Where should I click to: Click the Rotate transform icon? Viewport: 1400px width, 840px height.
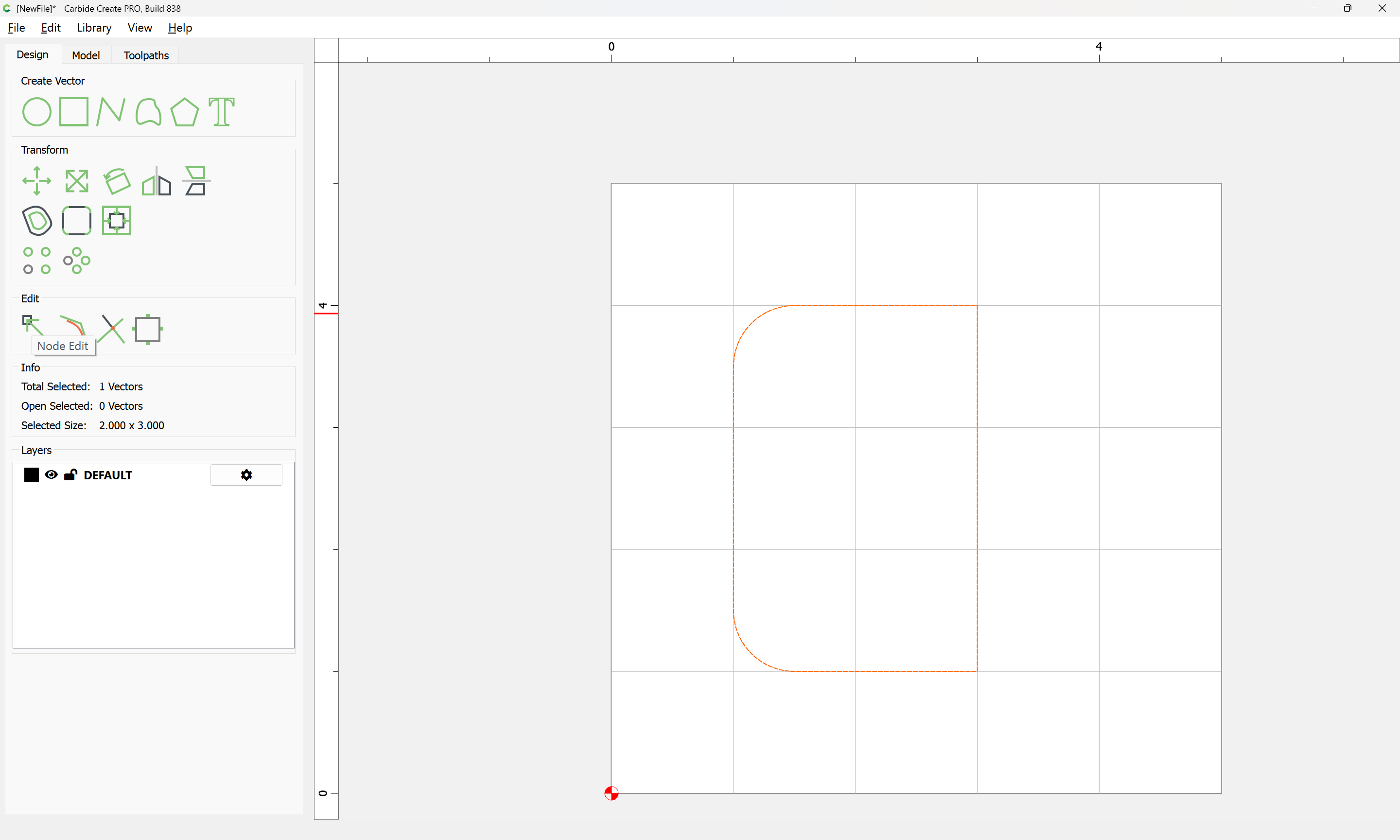coord(117,181)
